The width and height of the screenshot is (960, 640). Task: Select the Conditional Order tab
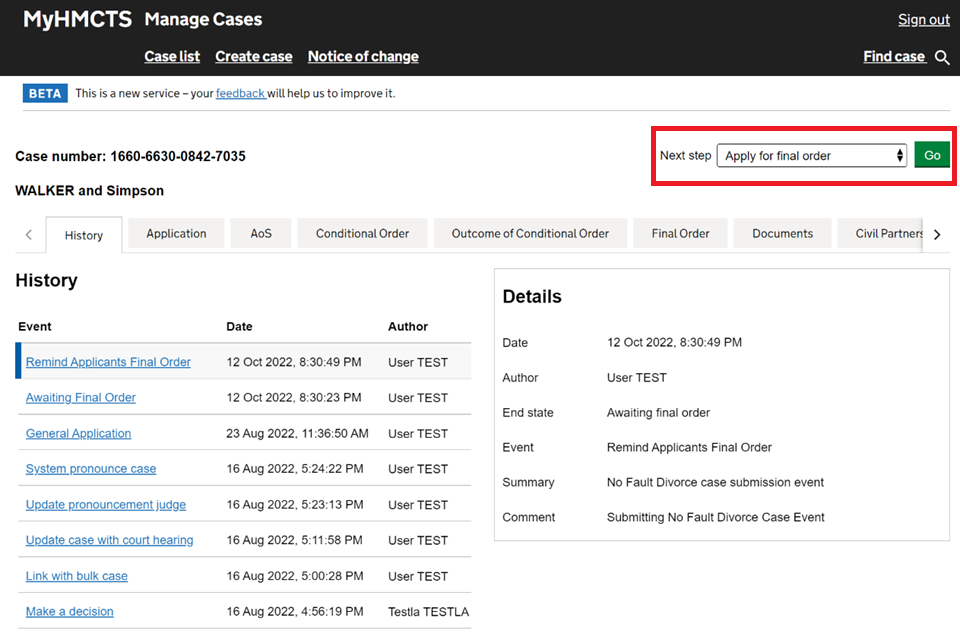[x=362, y=234]
